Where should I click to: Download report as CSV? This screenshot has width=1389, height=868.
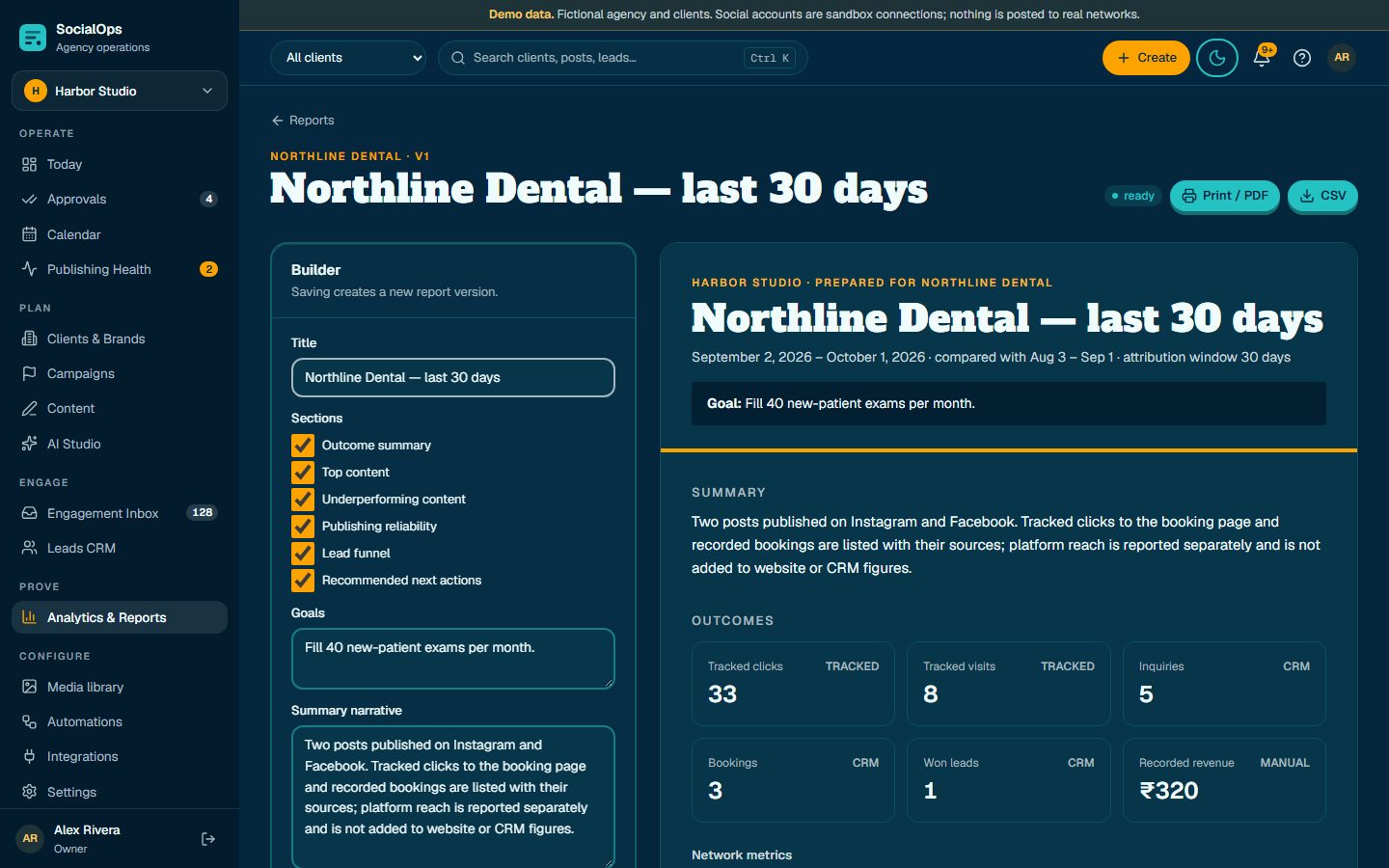[1322, 196]
